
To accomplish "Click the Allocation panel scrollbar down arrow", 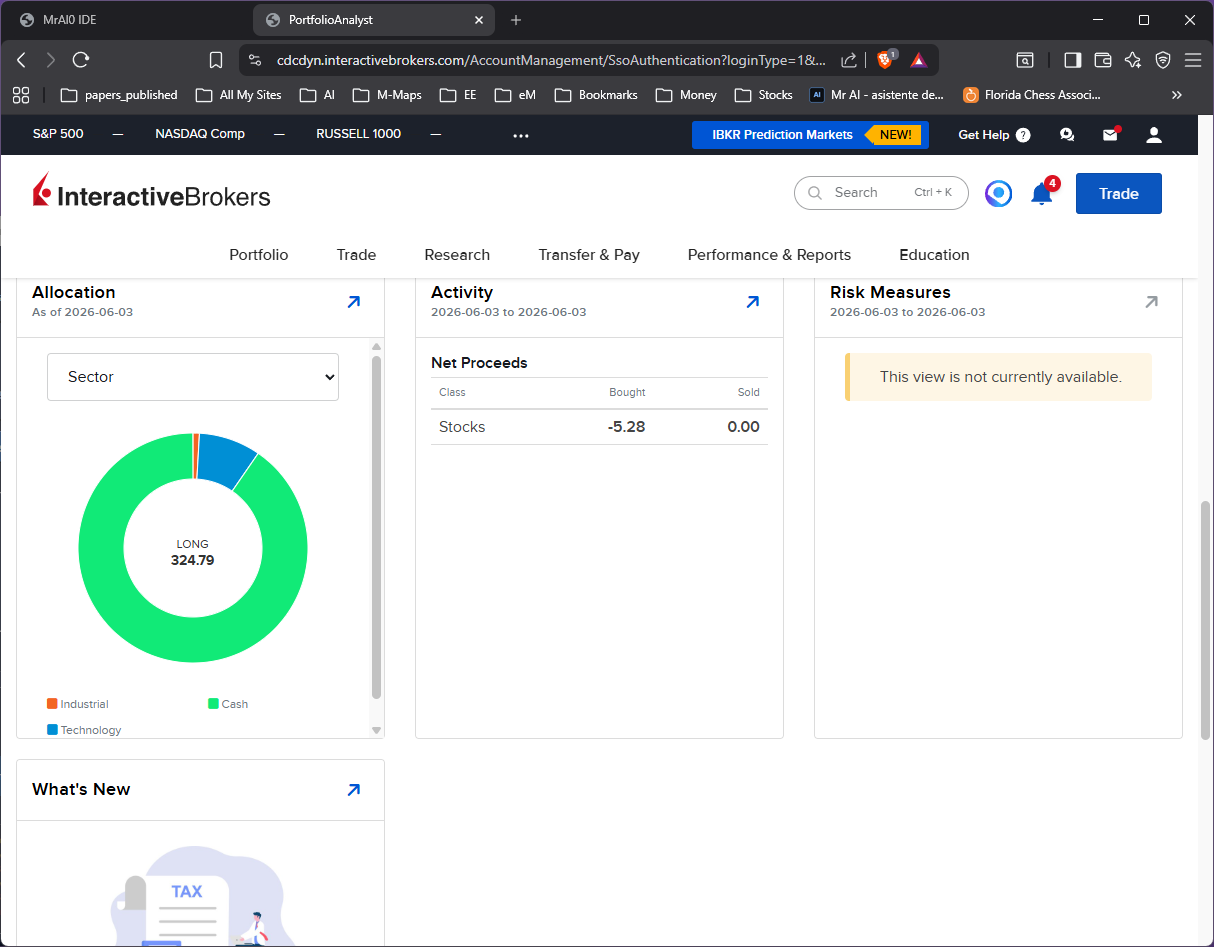I will [x=377, y=730].
